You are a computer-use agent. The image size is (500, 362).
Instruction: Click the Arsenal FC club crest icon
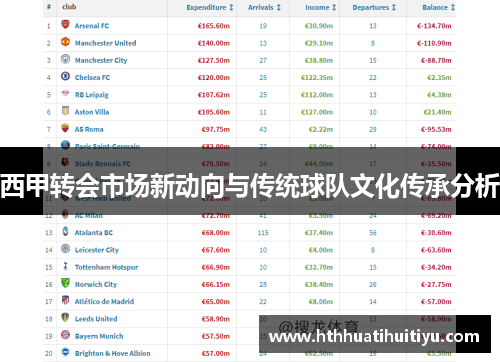[65, 25]
